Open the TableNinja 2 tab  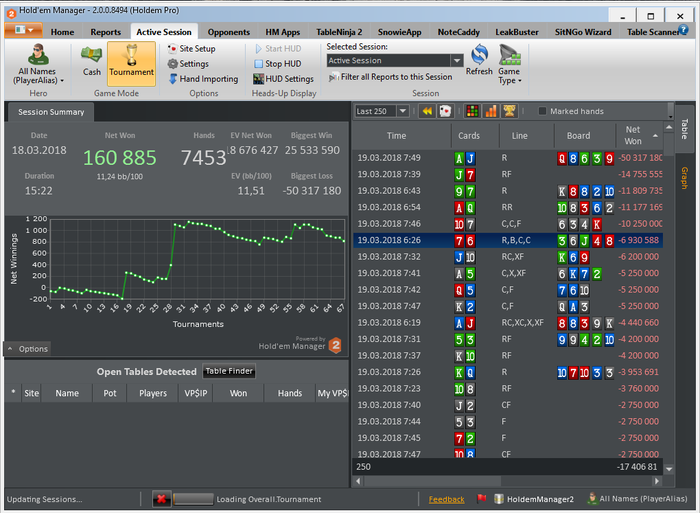pos(339,32)
